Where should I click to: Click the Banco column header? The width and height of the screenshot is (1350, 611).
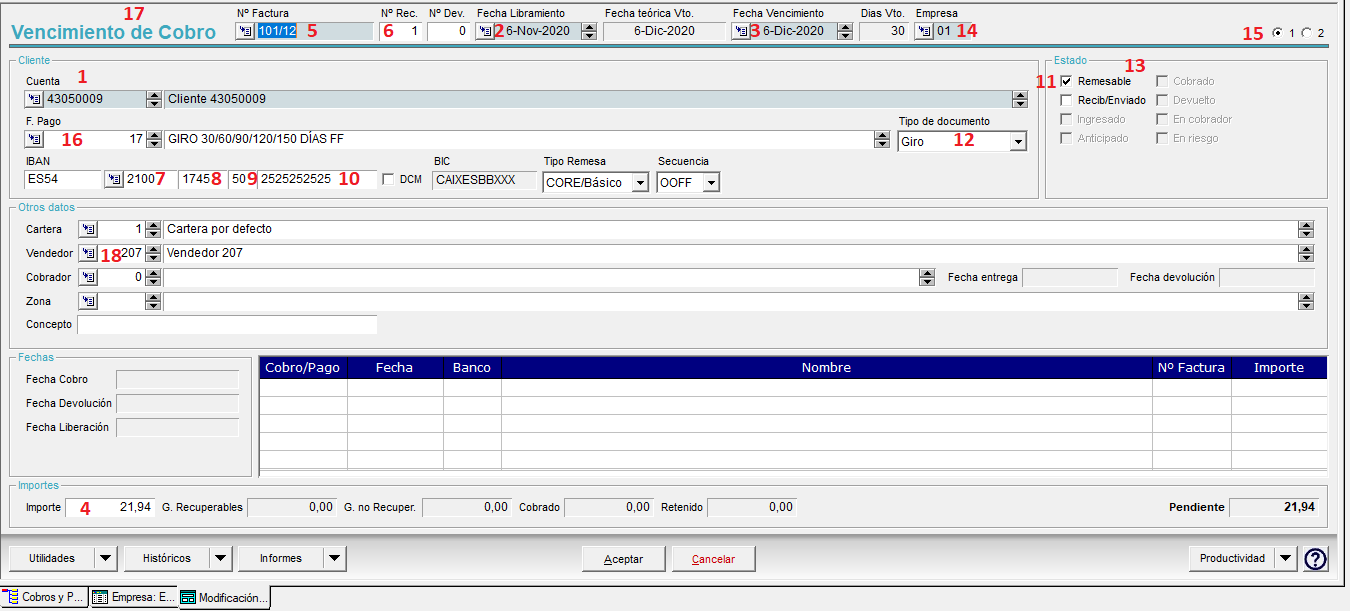click(472, 367)
